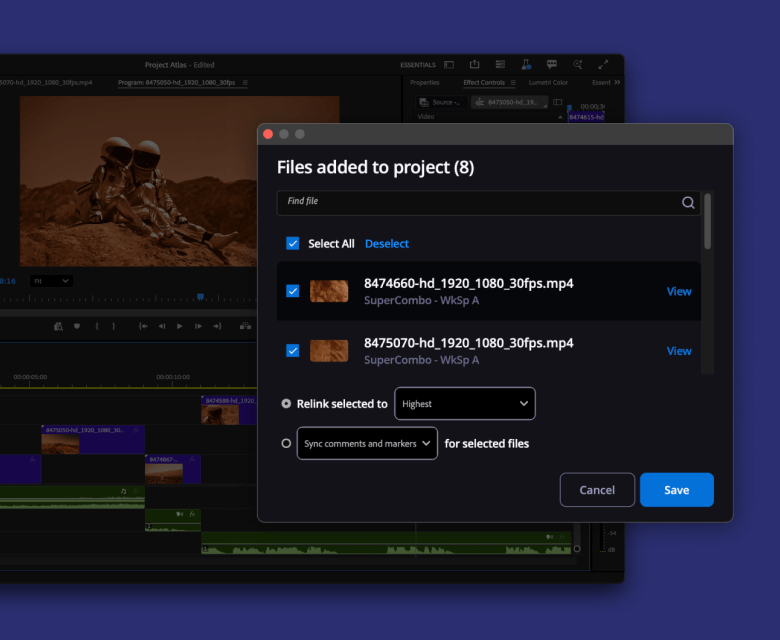780x640 pixels.
Task: Switch to the Properties tab
Action: click(x=425, y=83)
